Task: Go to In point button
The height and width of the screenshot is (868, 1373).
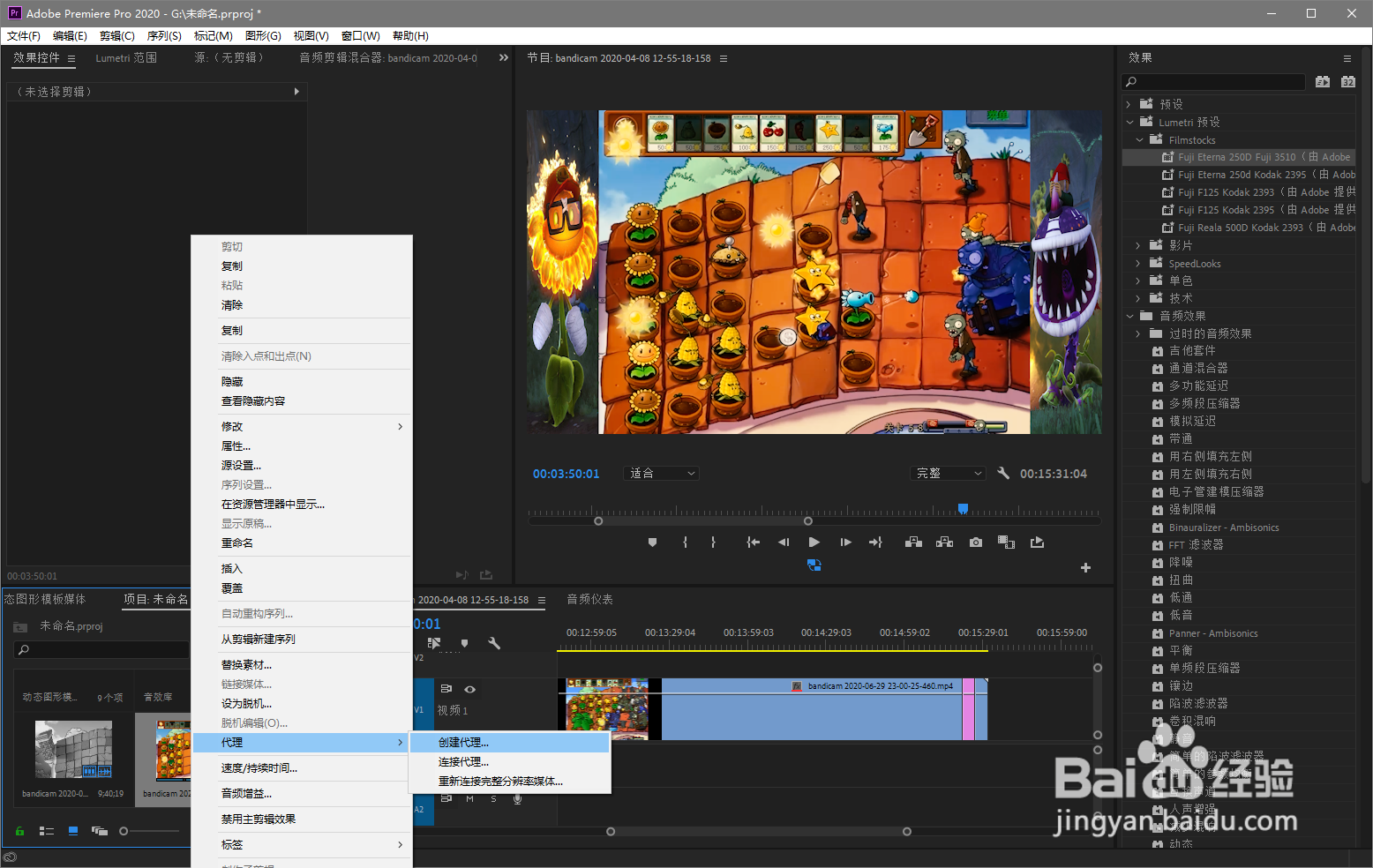Action: click(x=753, y=542)
